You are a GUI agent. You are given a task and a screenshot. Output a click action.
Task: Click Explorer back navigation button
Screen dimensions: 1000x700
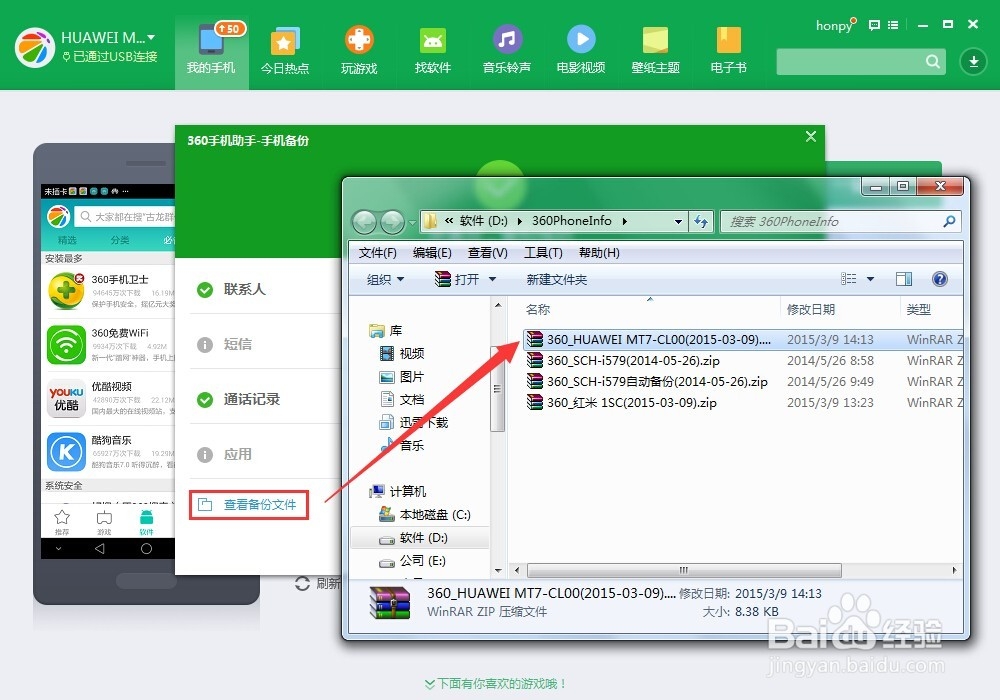pos(364,222)
